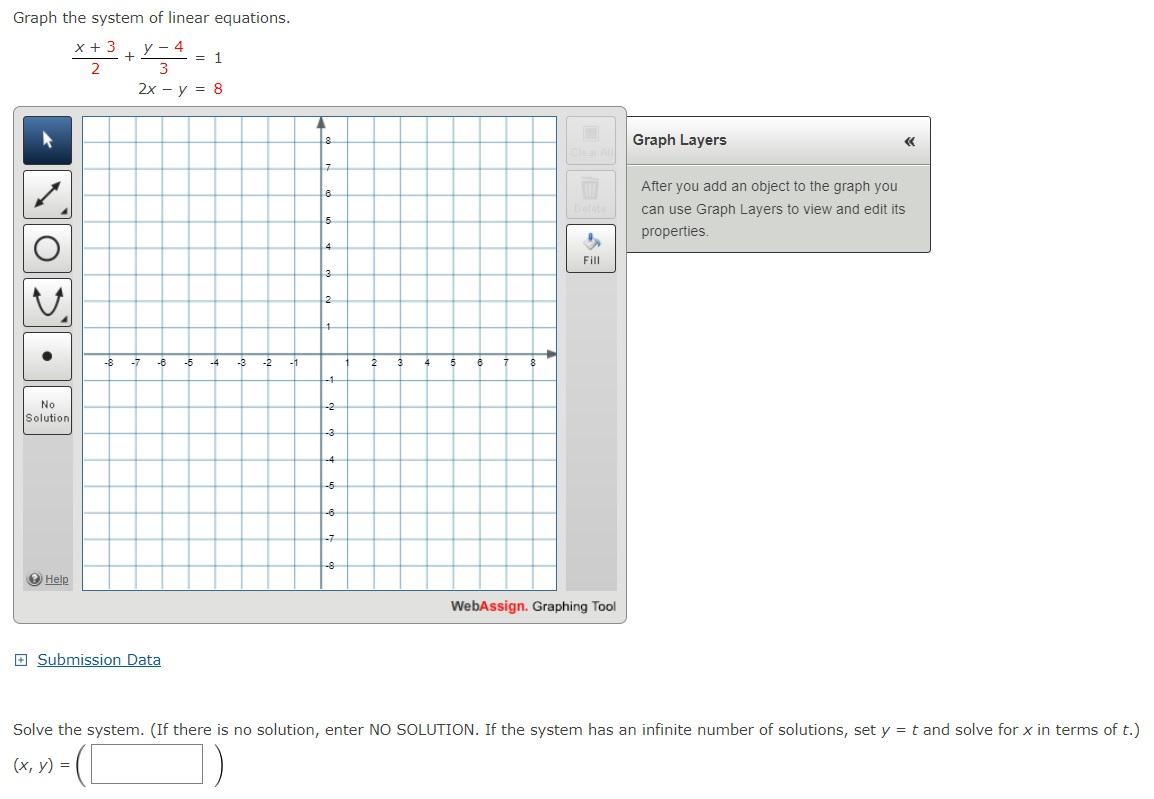Select the line drawing tool
The height and width of the screenshot is (799, 1154).
click(x=46, y=194)
